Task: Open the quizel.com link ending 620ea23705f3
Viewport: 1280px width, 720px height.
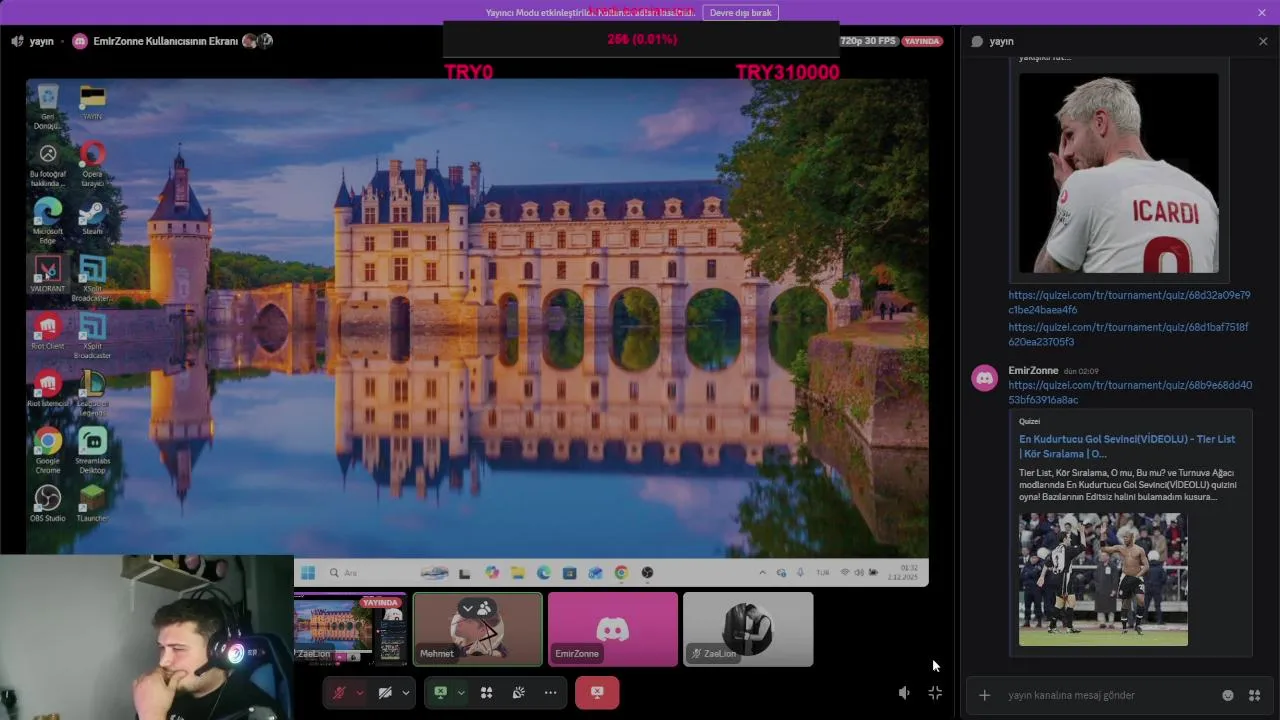Action: coord(1128,334)
